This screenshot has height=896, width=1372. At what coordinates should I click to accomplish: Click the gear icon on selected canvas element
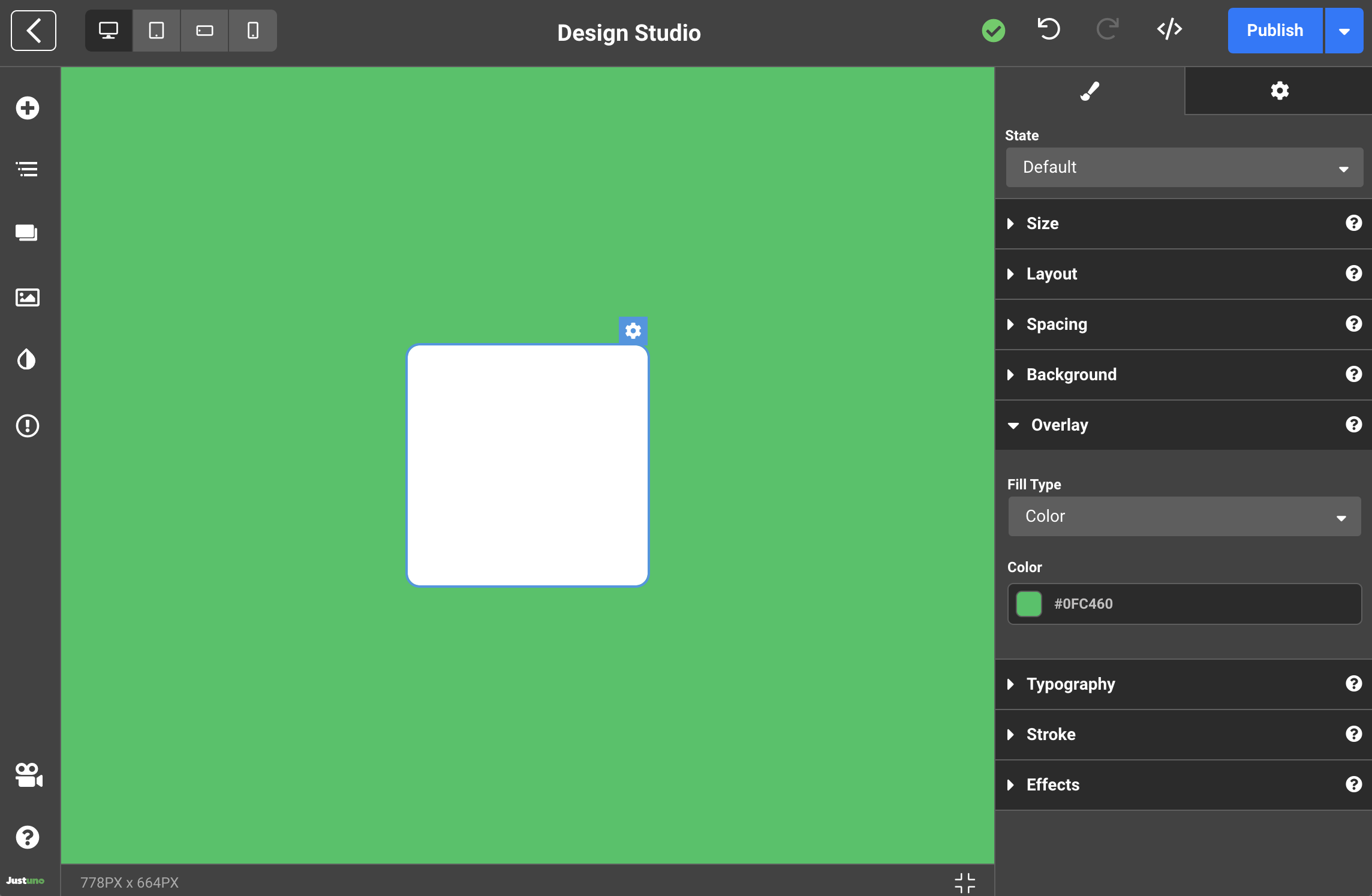coord(633,330)
